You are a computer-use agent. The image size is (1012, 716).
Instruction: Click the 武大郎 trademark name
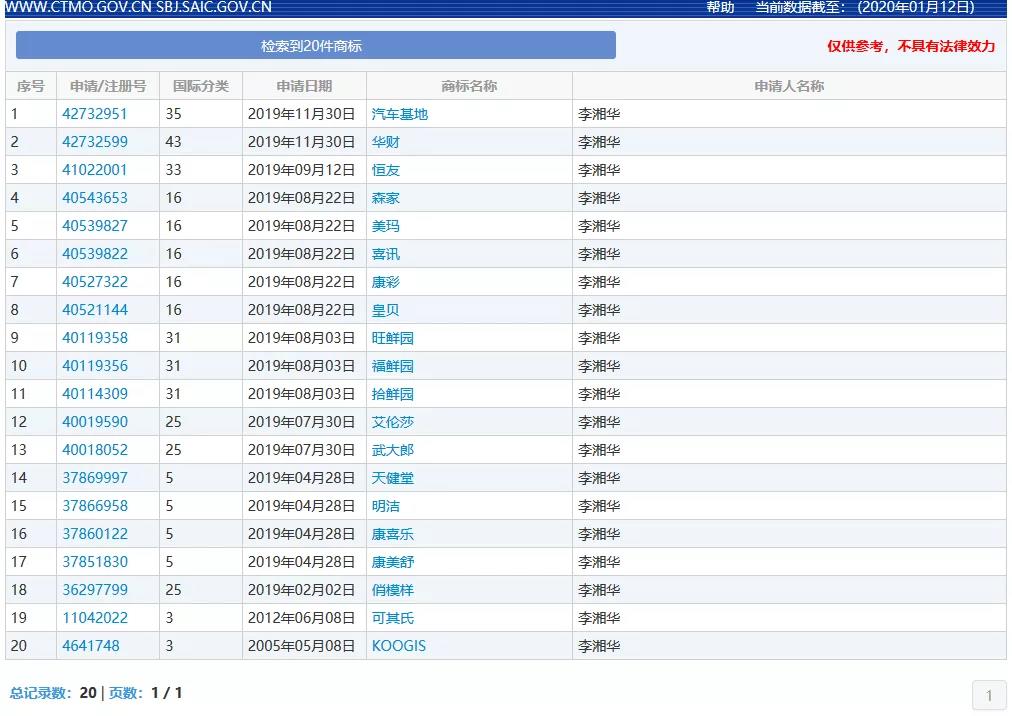(x=394, y=449)
